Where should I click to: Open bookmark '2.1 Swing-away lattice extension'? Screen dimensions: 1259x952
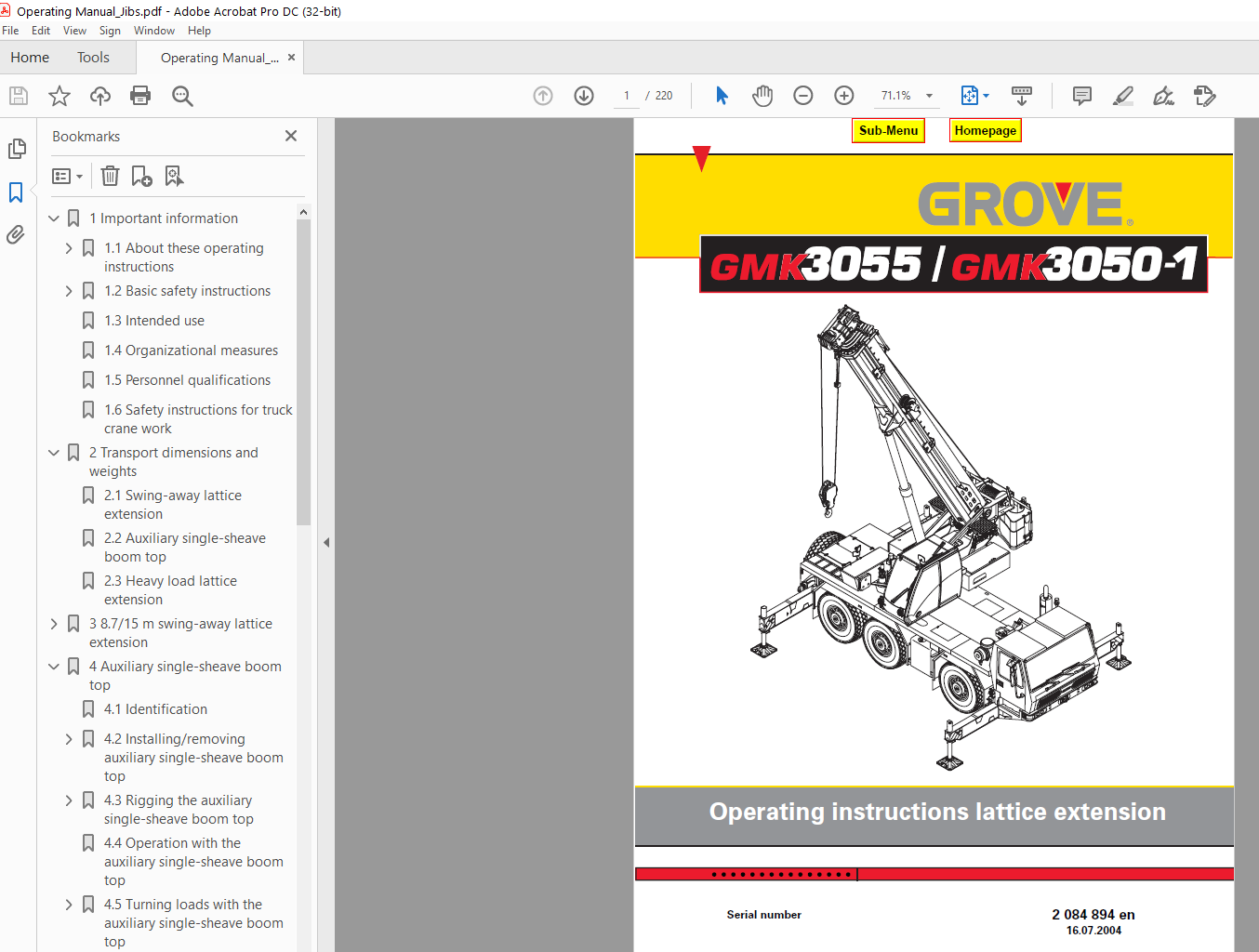173,505
